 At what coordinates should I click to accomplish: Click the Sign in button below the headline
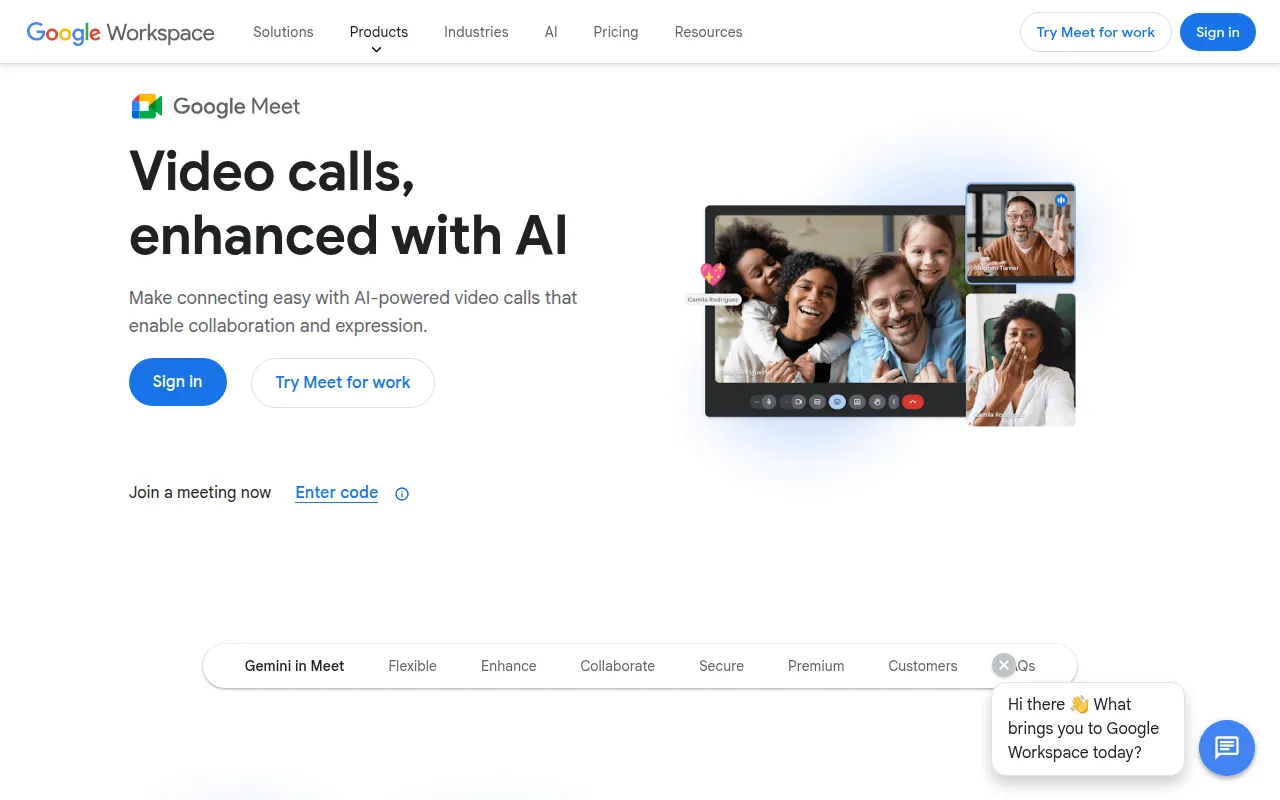pyautogui.click(x=178, y=382)
